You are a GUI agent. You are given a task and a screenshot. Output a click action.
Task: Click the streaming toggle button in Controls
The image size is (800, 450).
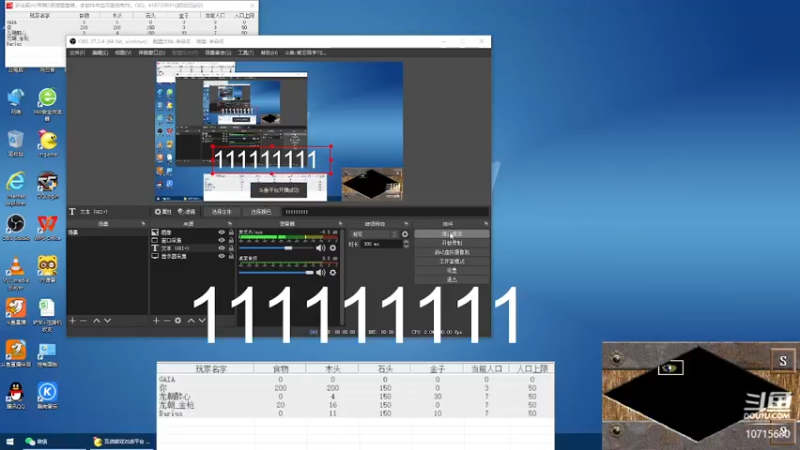tap(452, 234)
